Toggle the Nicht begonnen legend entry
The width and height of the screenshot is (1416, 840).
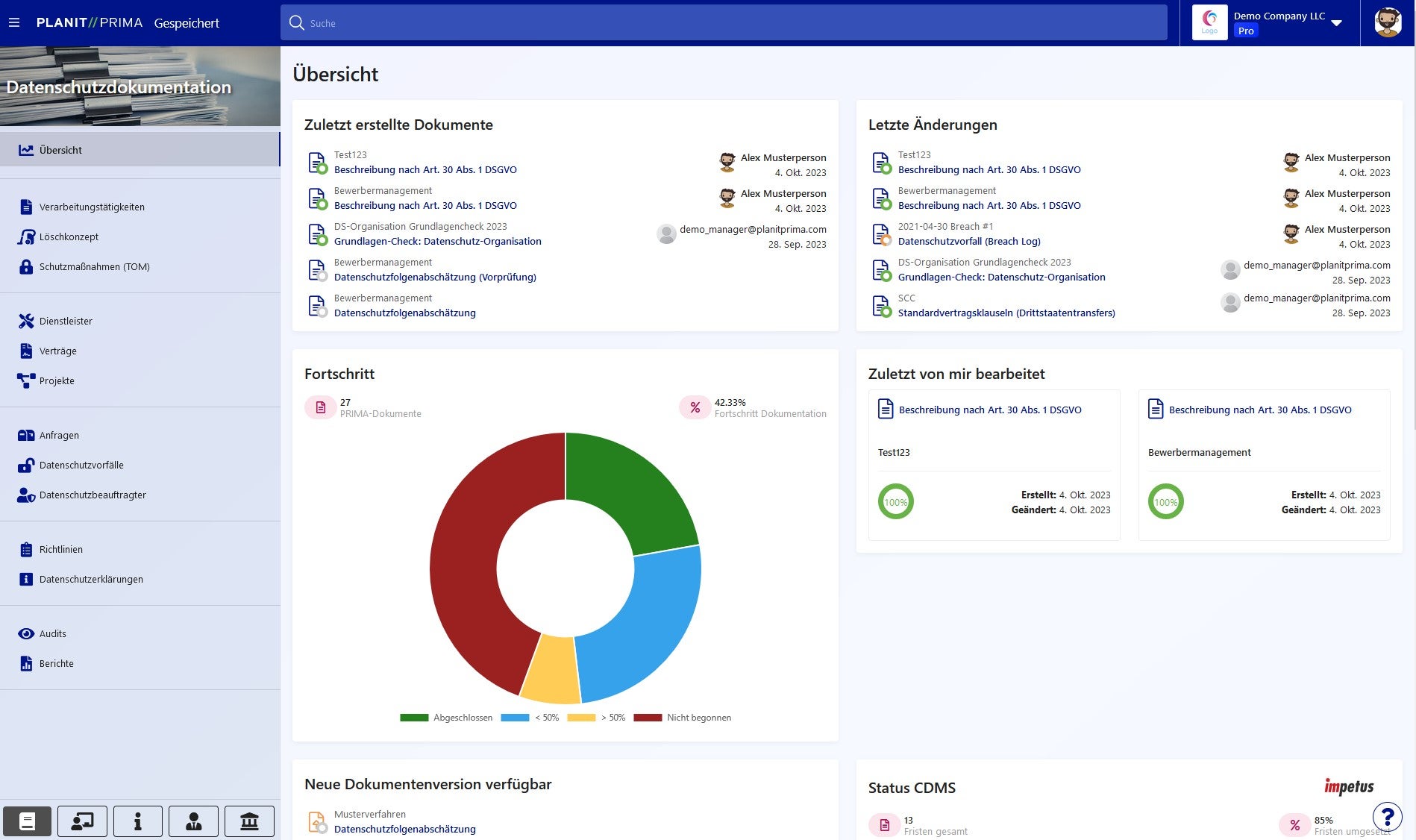[x=683, y=718]
